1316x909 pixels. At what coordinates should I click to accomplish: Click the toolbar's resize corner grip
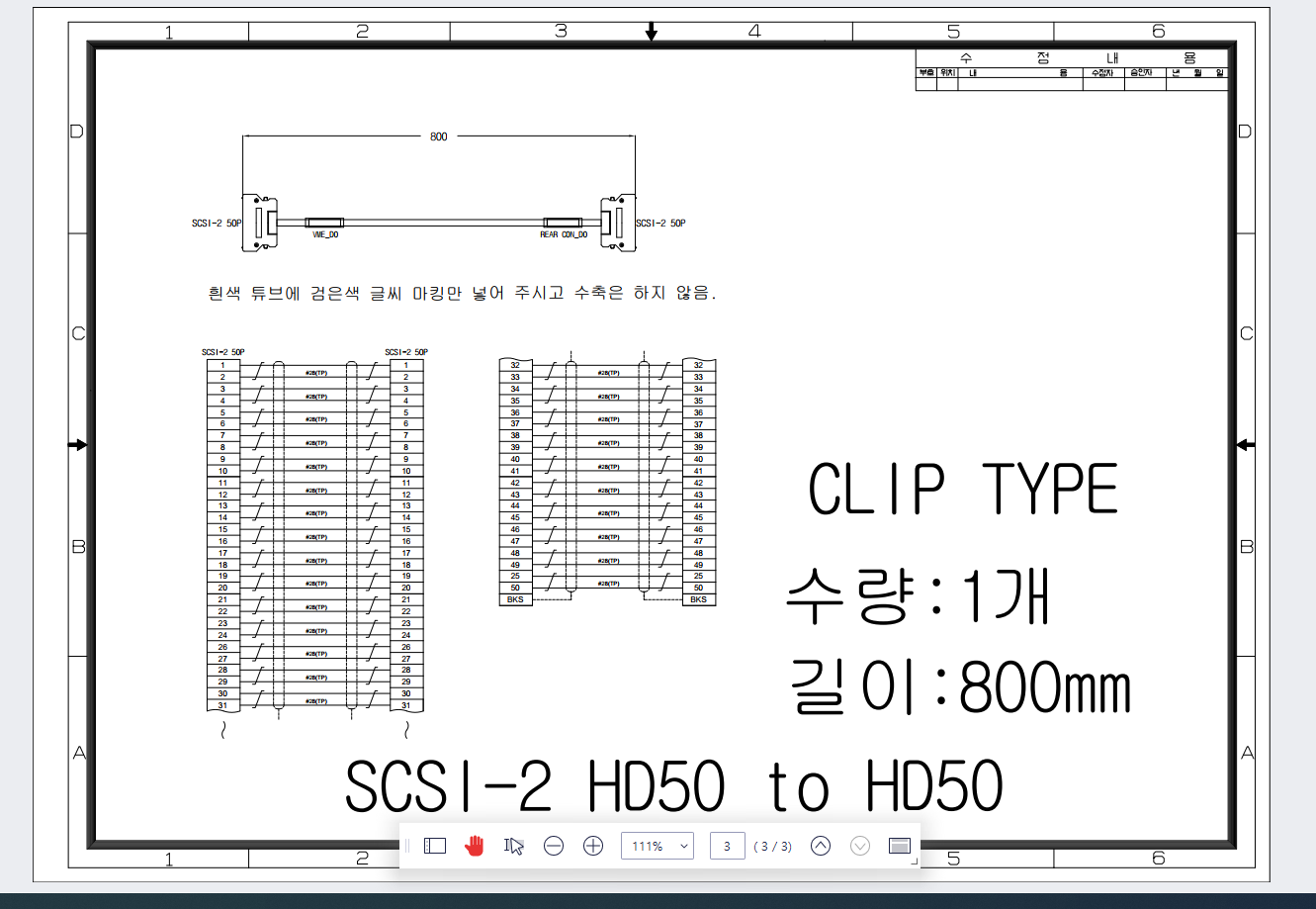click(x=914, y=863)
